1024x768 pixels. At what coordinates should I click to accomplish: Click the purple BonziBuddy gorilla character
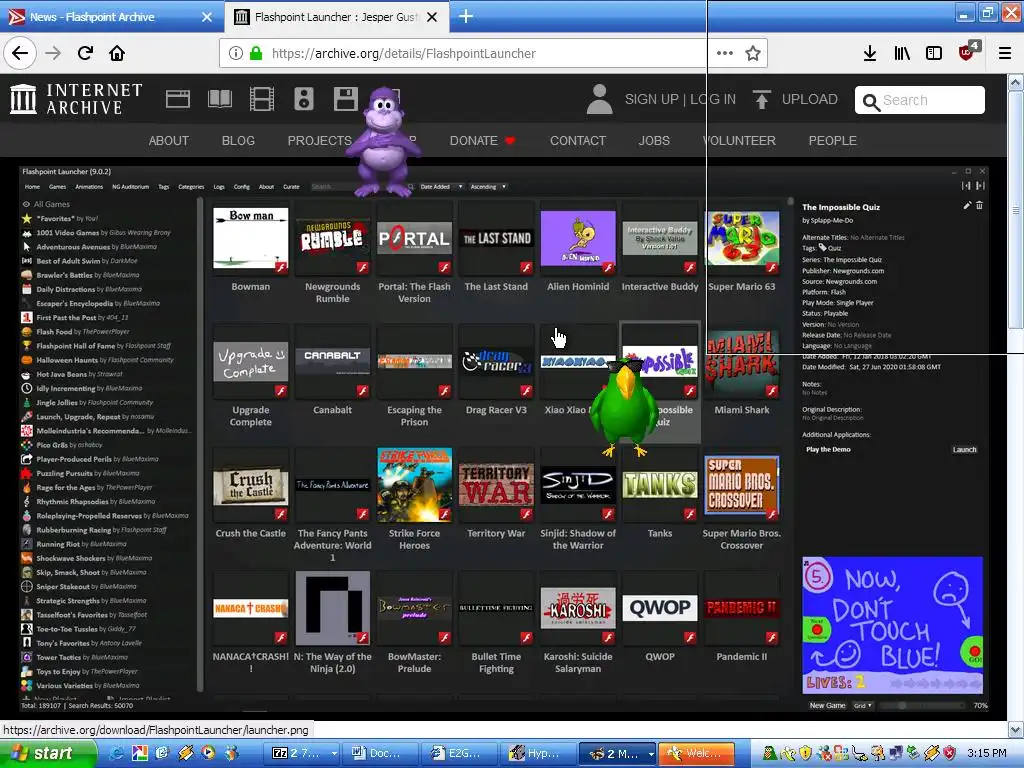point(383,142)
